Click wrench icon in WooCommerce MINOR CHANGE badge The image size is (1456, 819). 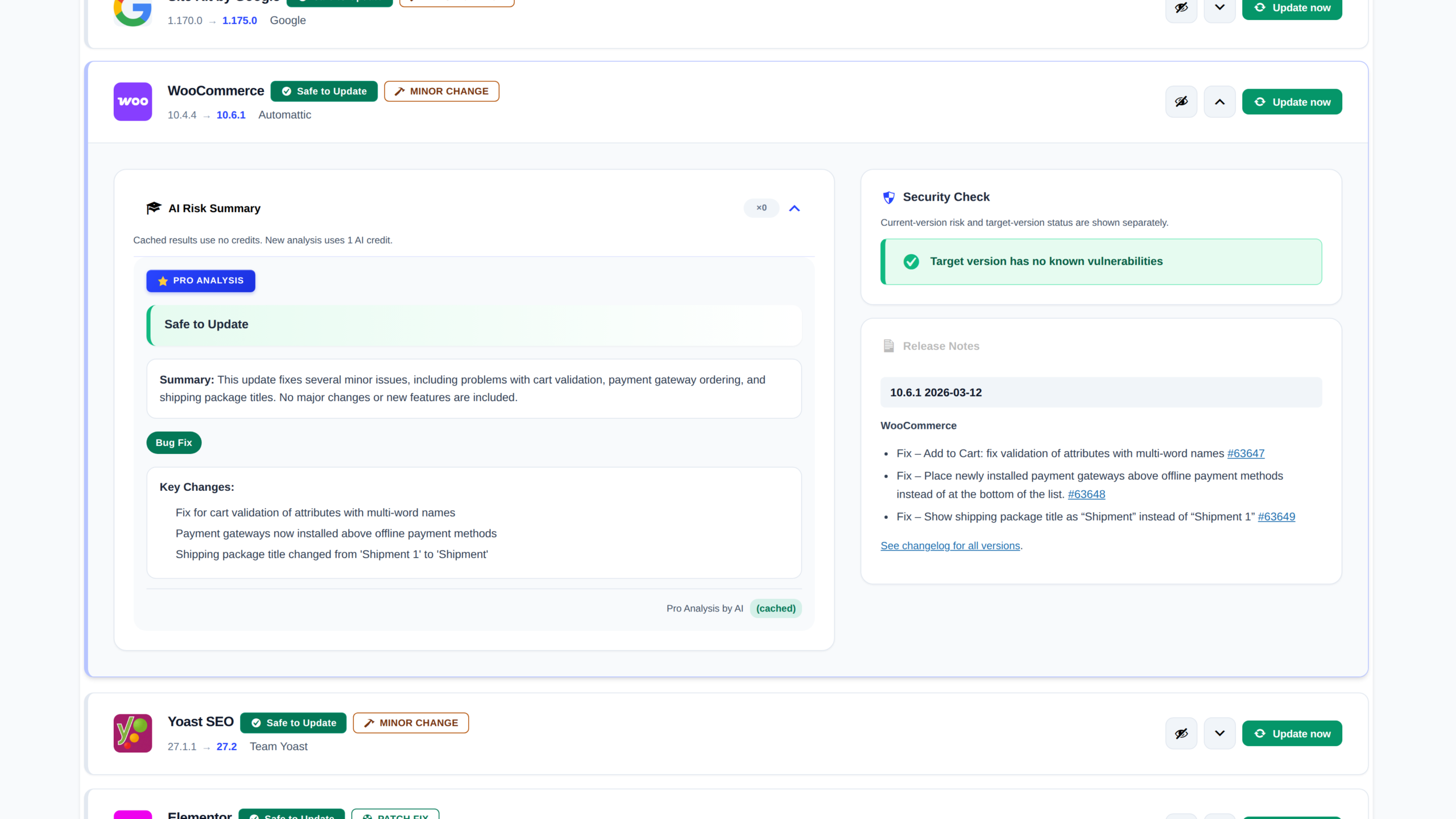point(399,92)
